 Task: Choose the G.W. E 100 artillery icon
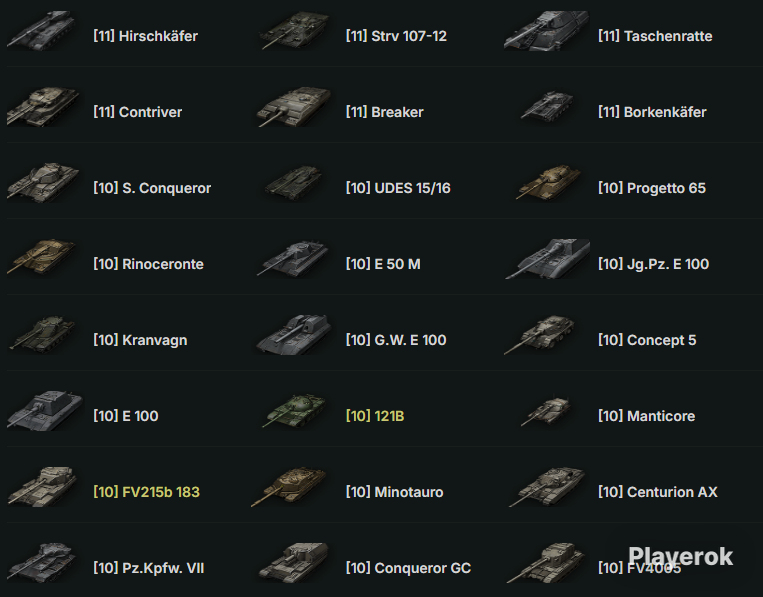pos(294,335)
